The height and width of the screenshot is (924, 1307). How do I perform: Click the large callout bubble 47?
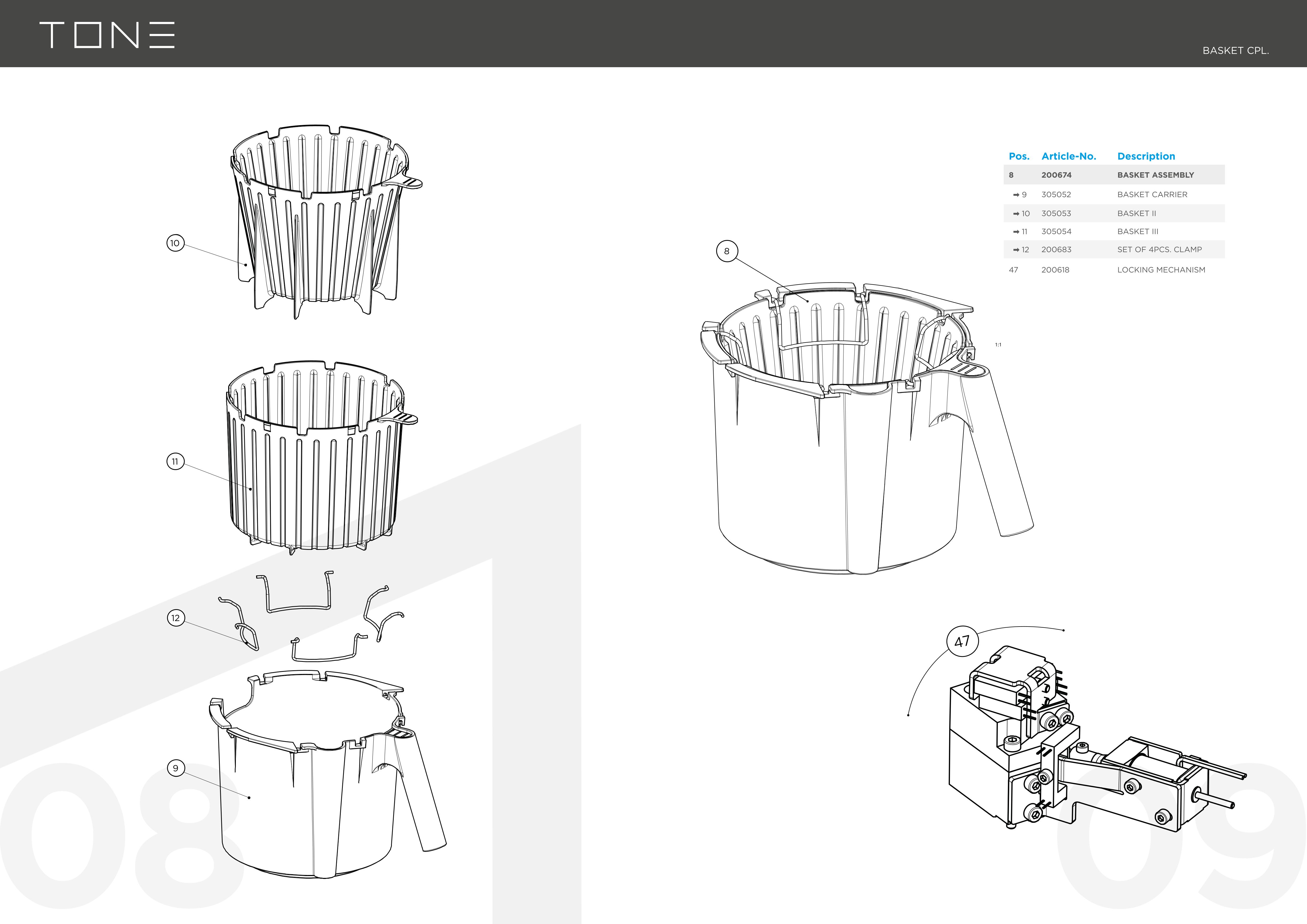tap(962, 641)
